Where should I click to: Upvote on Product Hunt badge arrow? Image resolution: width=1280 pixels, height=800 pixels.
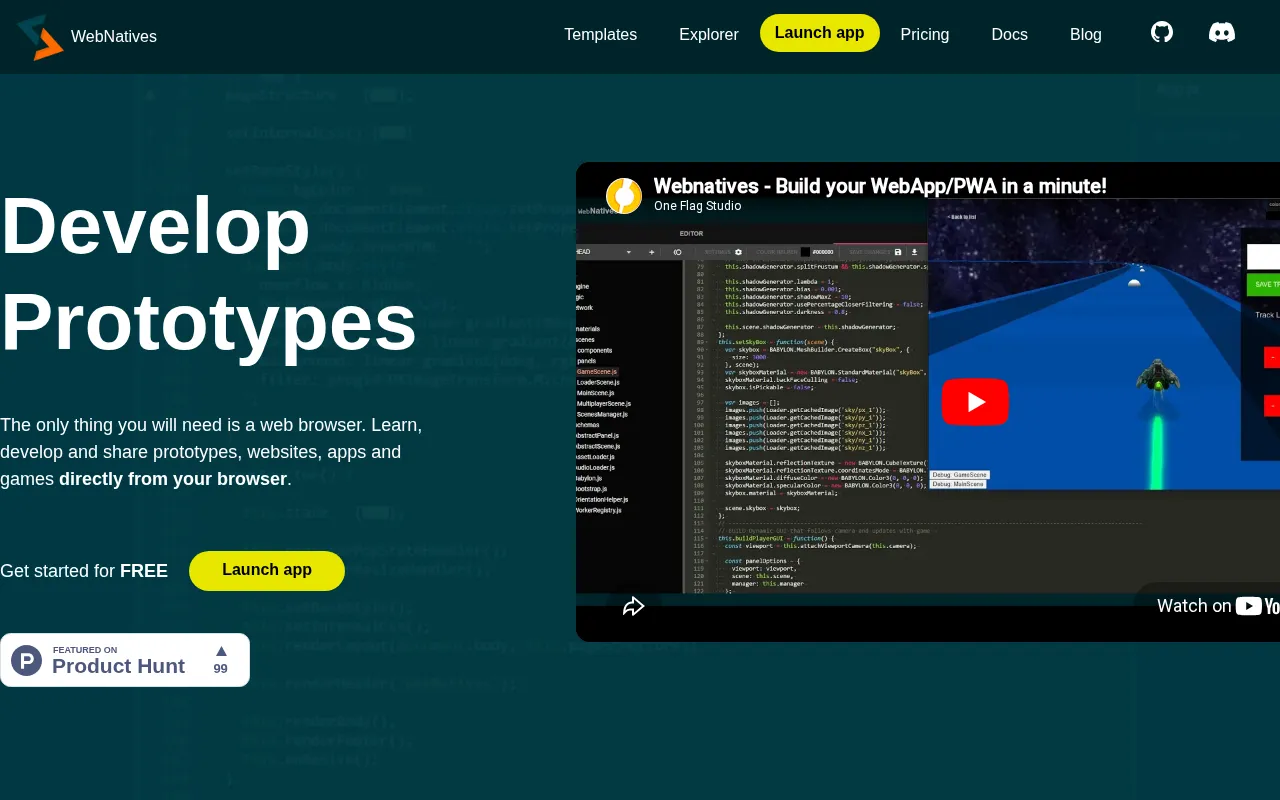click(x=221, y=651)
